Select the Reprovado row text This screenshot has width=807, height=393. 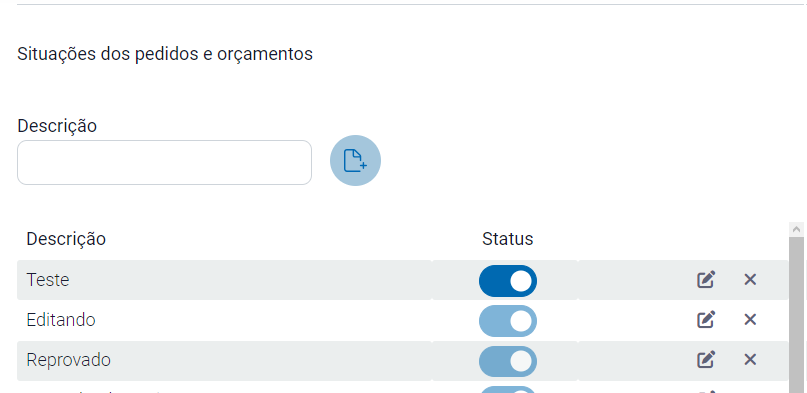pyautogui.click(x=68, y=360)
